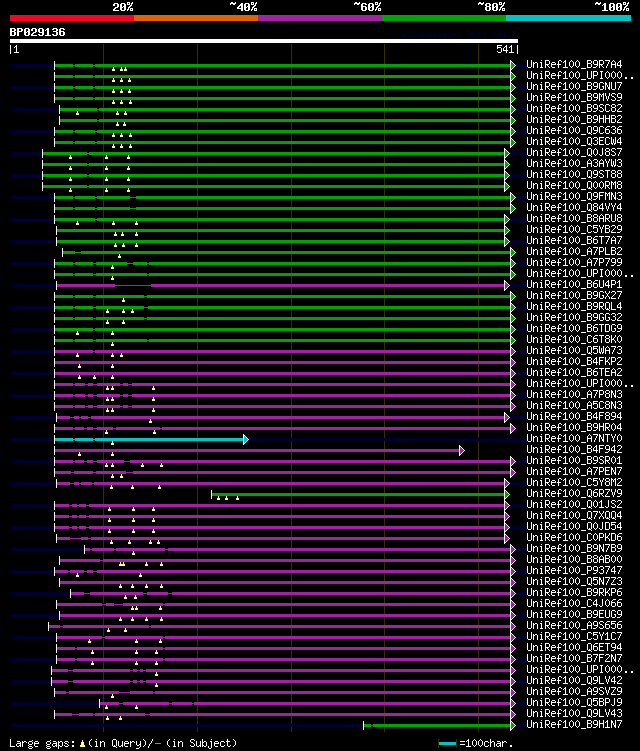Open hit UniRef100_A3AYW3
Viewport: 640px width, 751px height.
574,163
